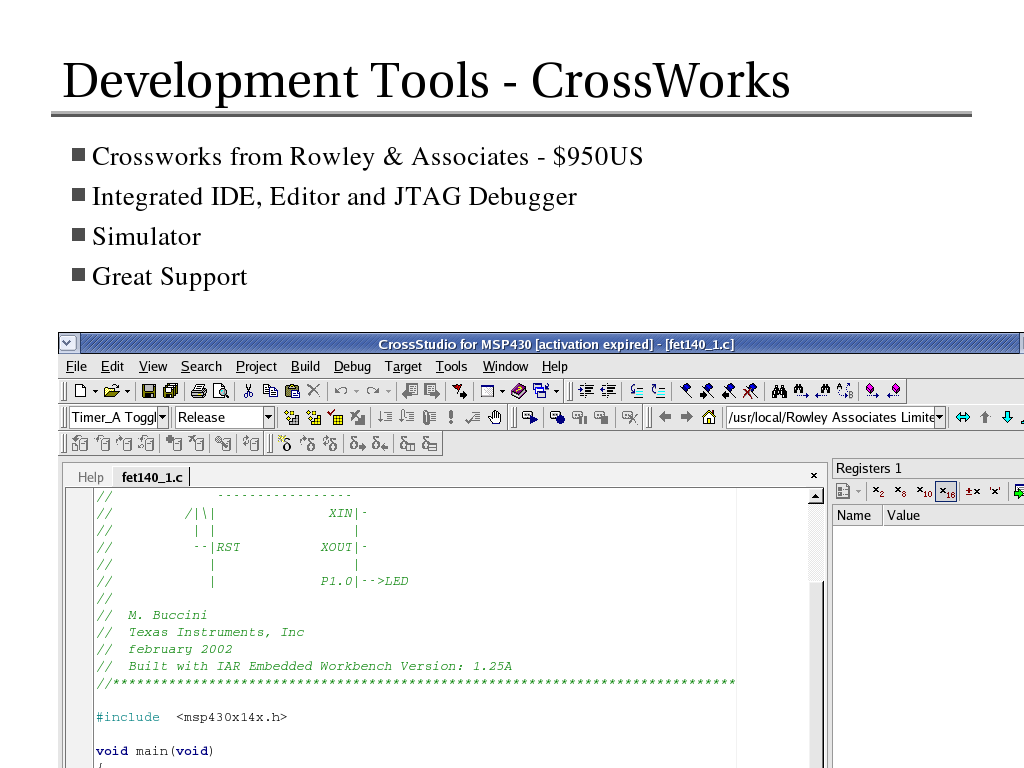The width and height of the screenshot is (1024, 768).
Task: Open the Timer_A Toggl project dropdown
Action: 163,417
